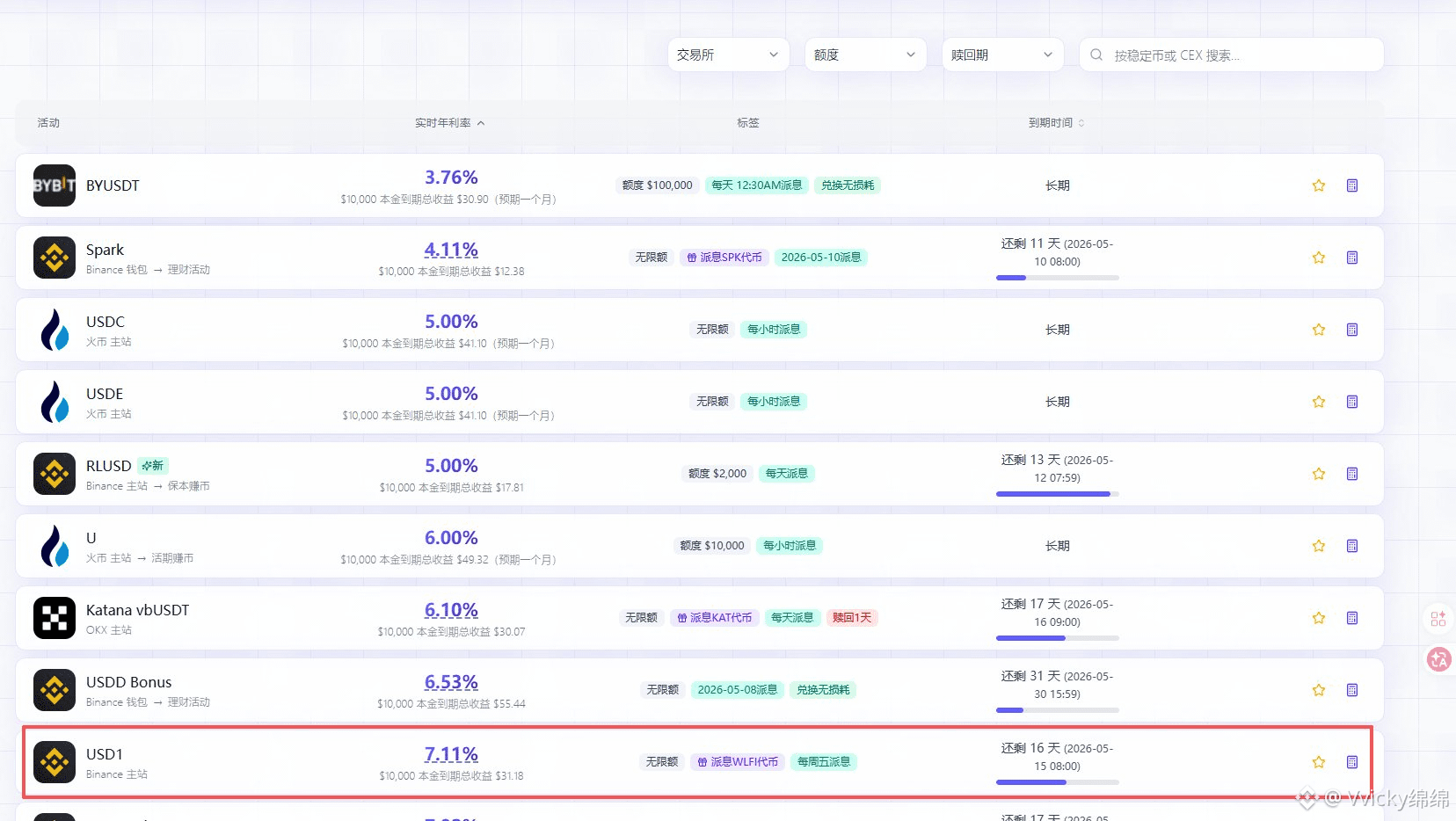Click the 活动 column header
1456x821 pixels.
click(x=48, y=123)
